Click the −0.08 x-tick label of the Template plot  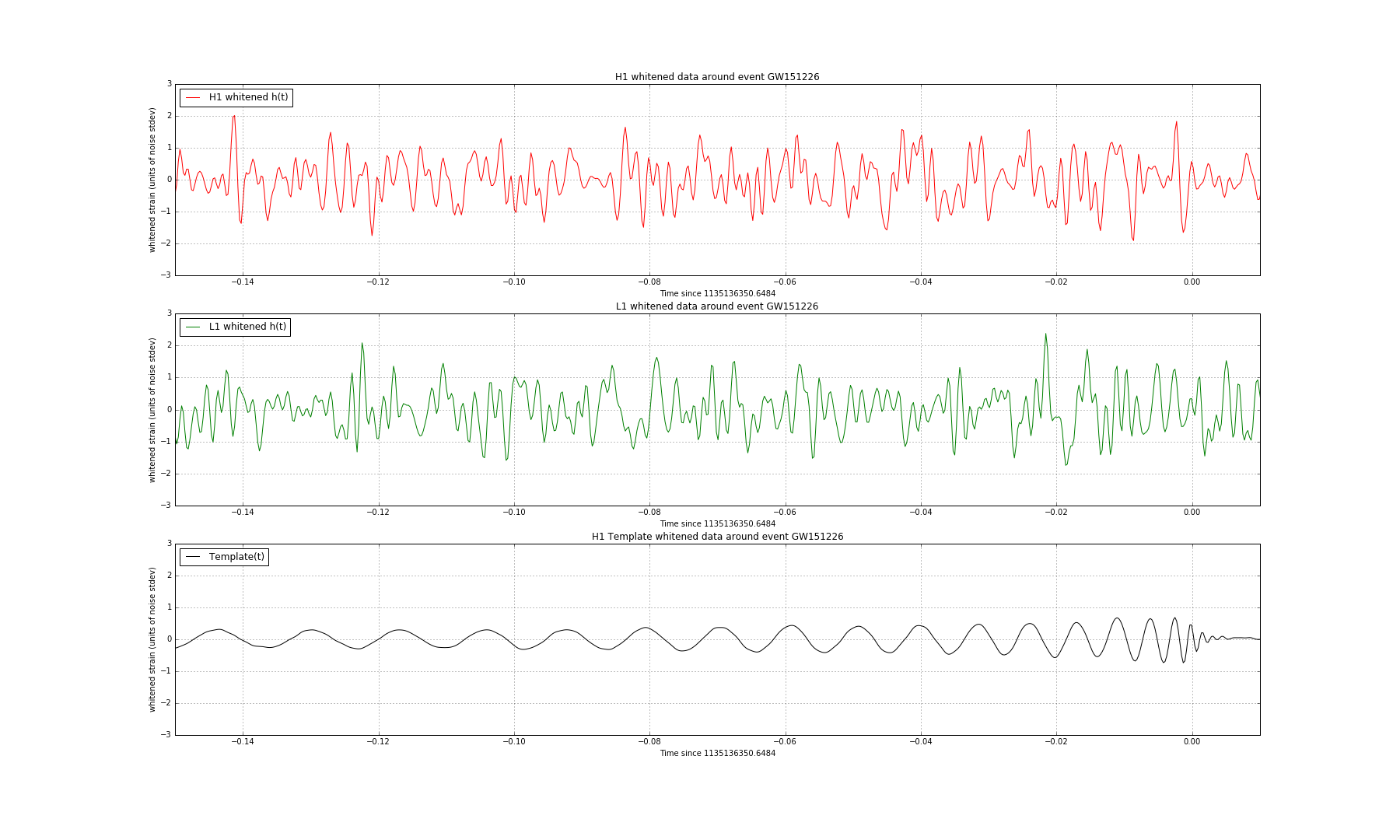point(649,742)
